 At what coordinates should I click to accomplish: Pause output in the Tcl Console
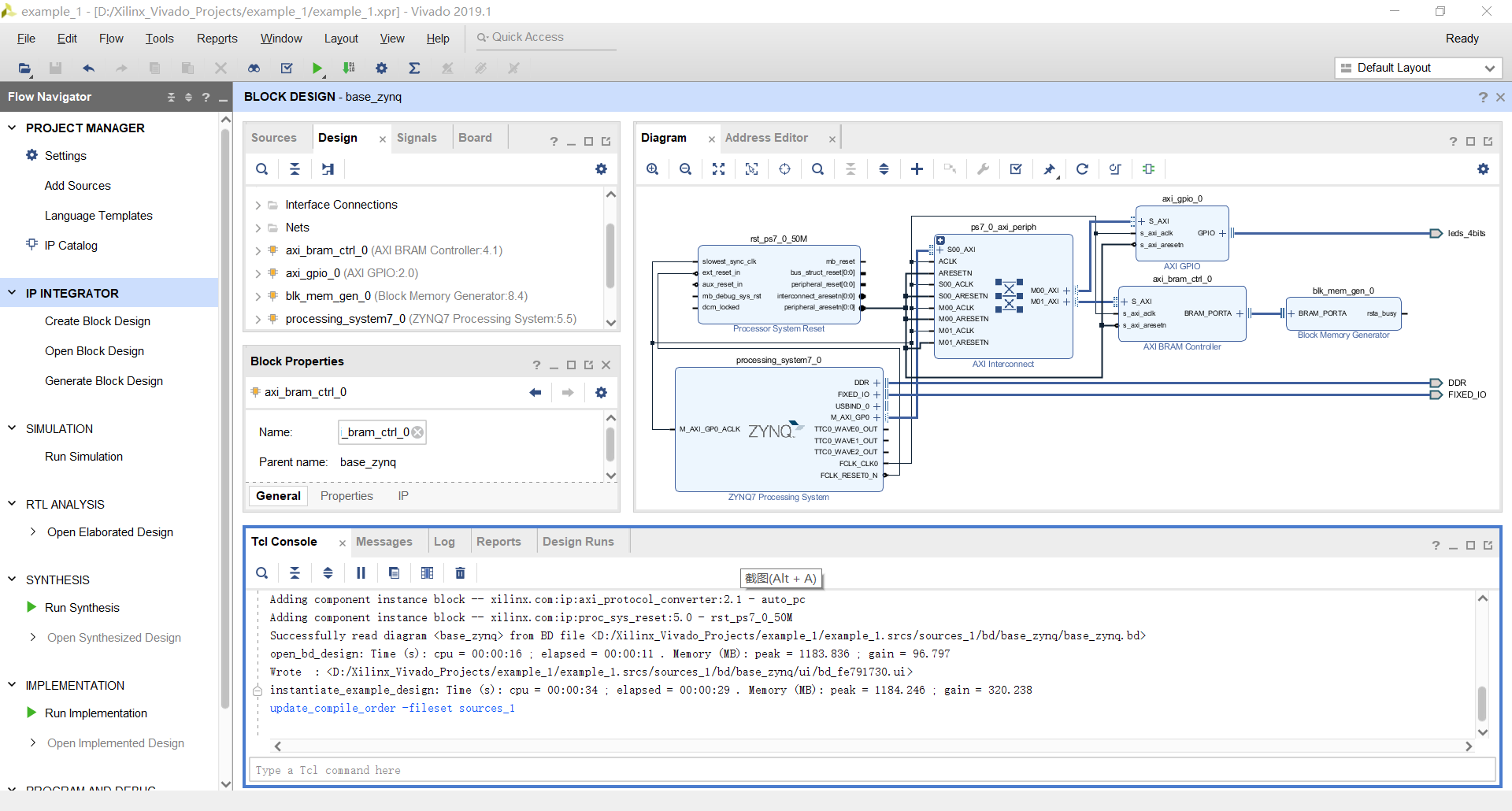click(x=361, y=572)
